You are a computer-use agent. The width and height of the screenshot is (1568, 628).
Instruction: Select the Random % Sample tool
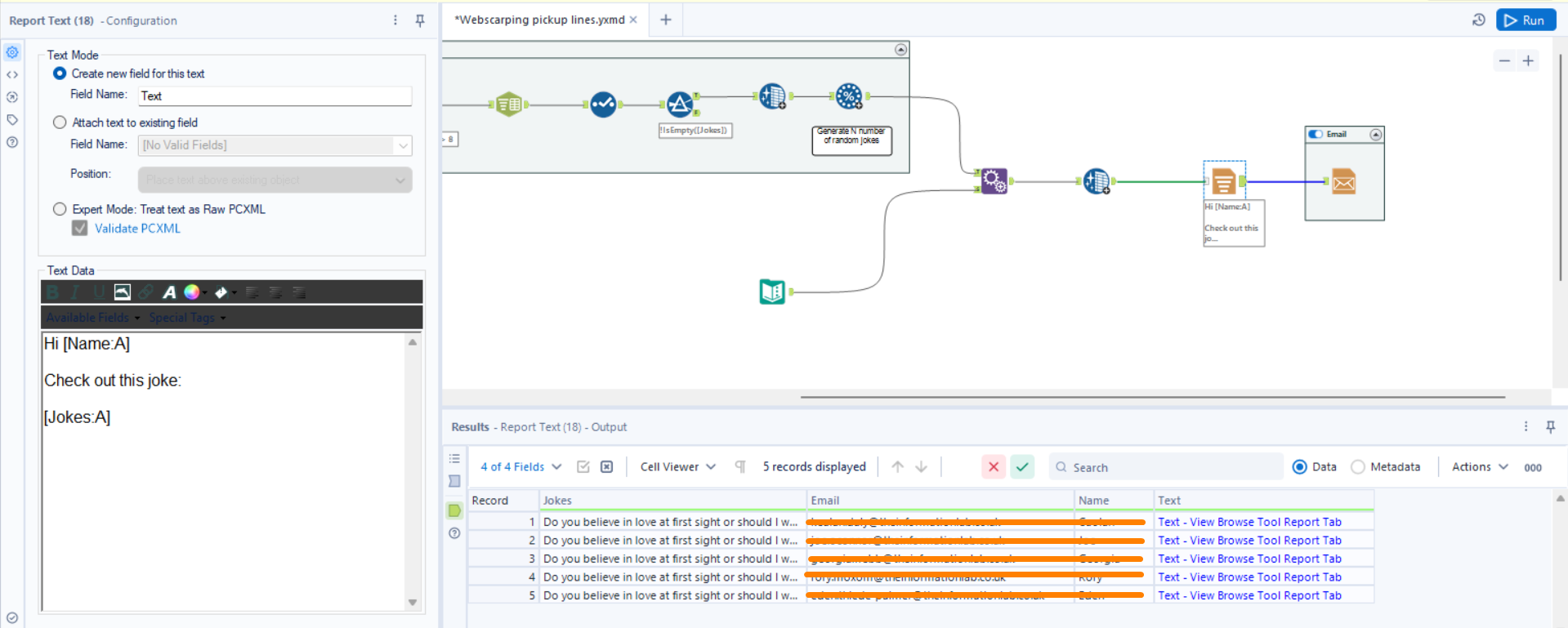pos(849,96)
